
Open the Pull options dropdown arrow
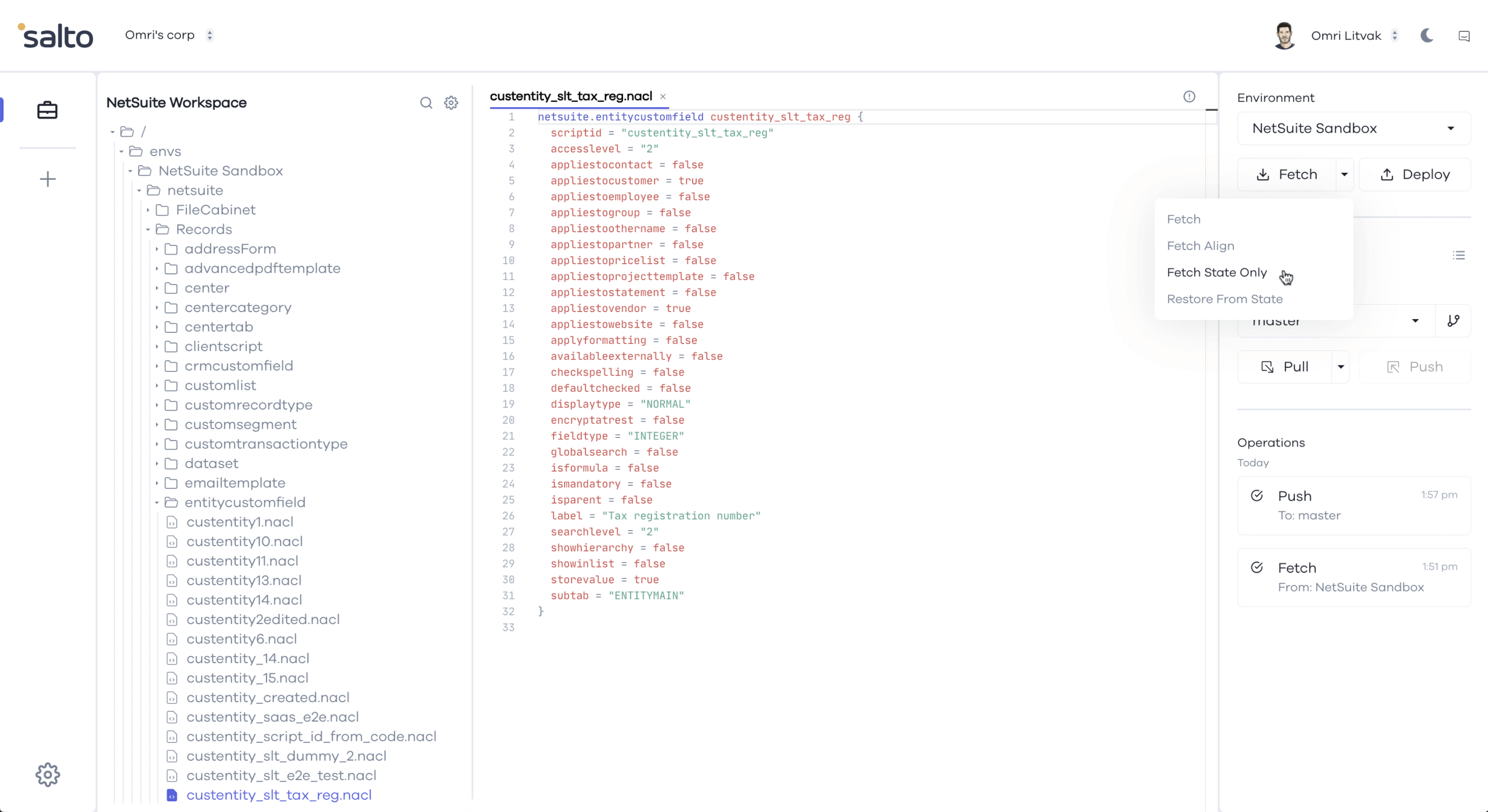[x=1341, y=367]
